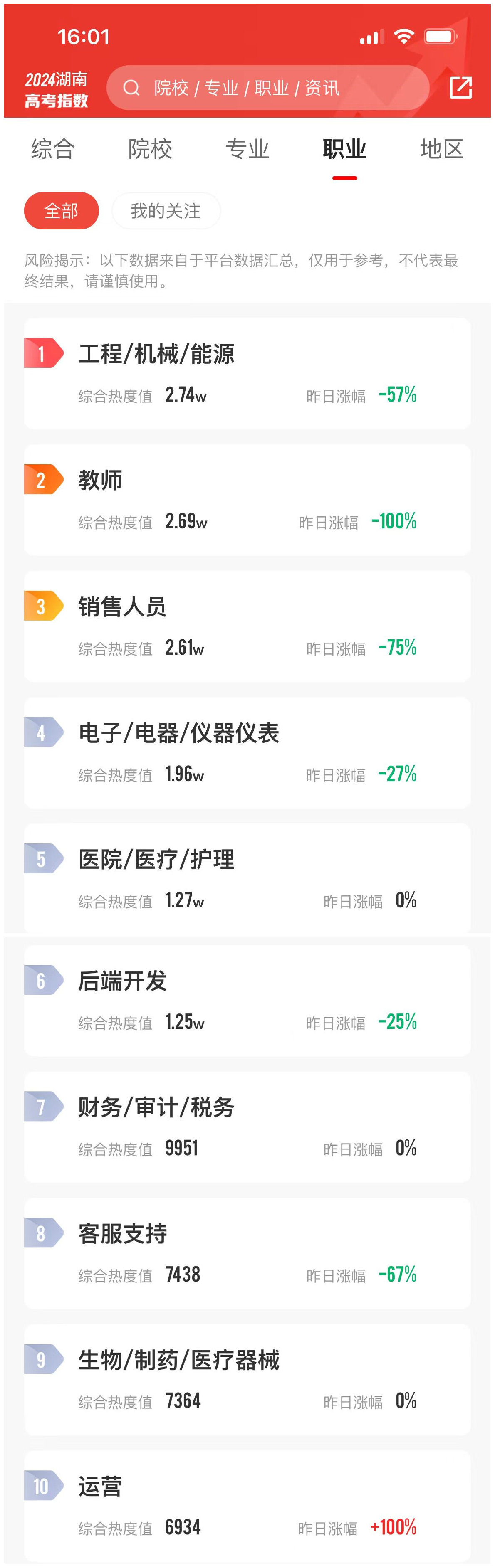Screen dimensions: 495x1568
Task: Select the 全部 filter pill
Action: pos(62,211)
